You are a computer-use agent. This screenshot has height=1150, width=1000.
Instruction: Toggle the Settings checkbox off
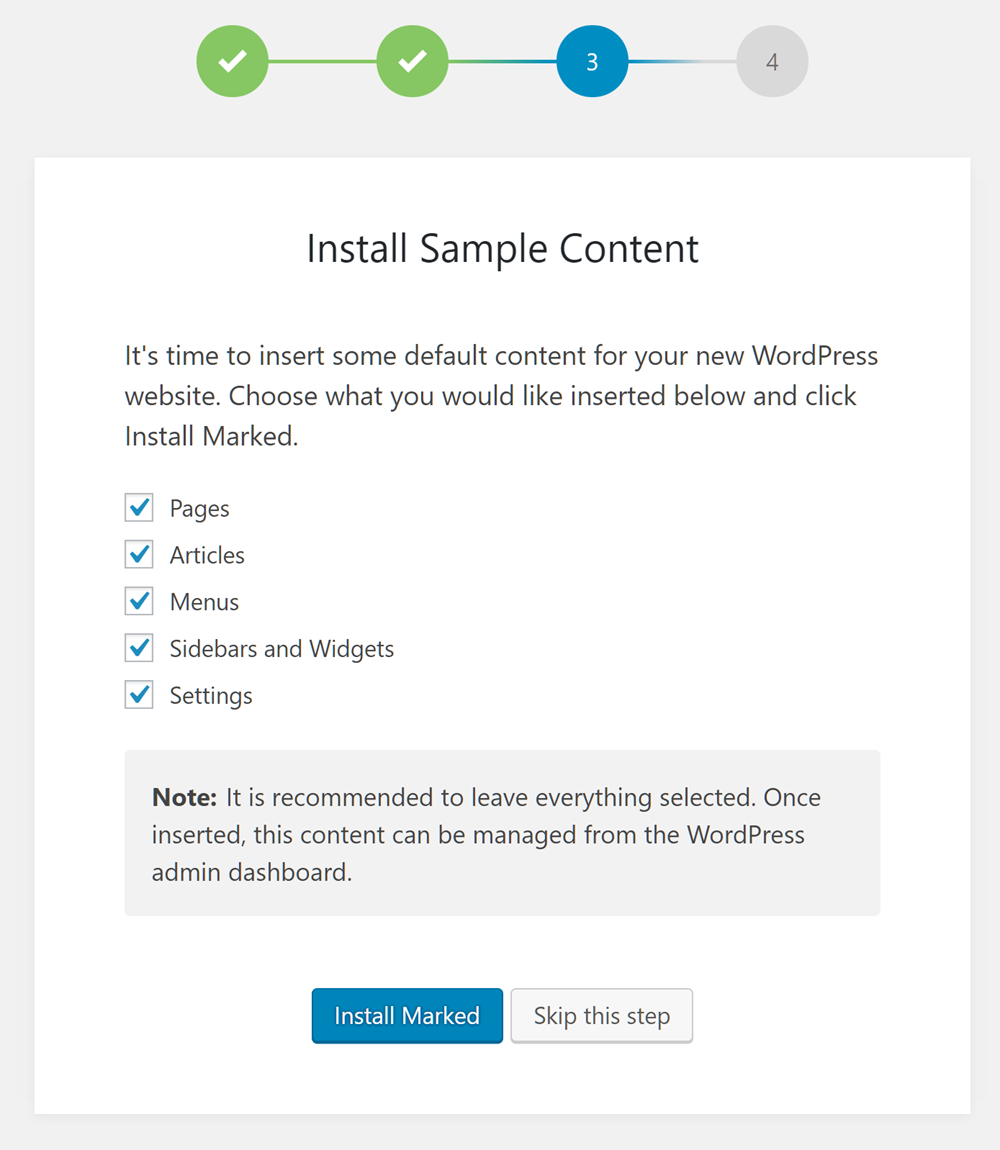pos(139,696)
